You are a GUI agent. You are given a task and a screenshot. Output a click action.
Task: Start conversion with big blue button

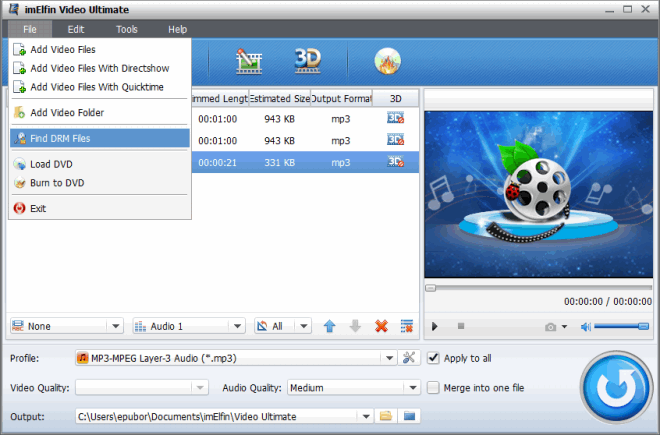(x=616, y=387)
